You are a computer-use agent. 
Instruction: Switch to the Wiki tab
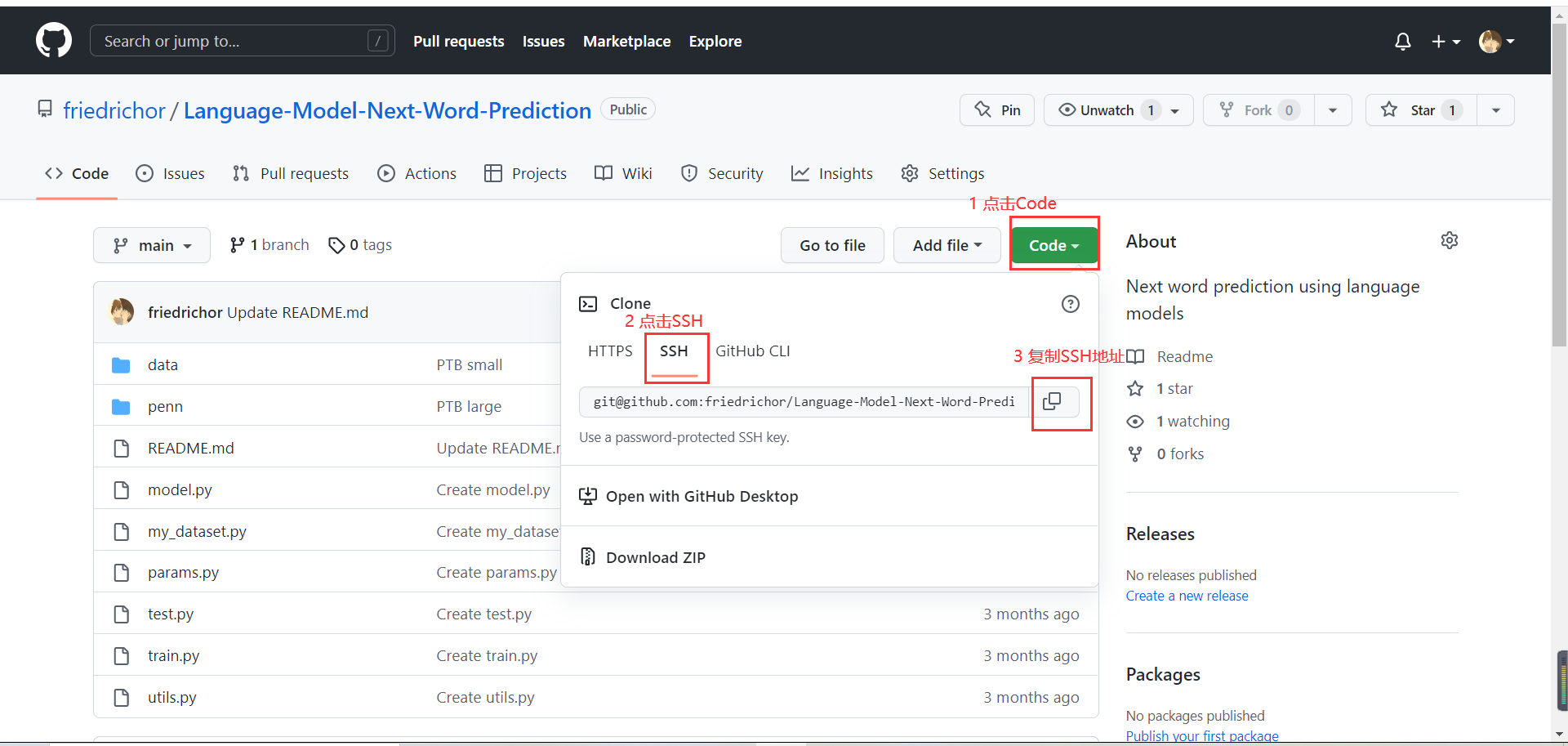623,173
